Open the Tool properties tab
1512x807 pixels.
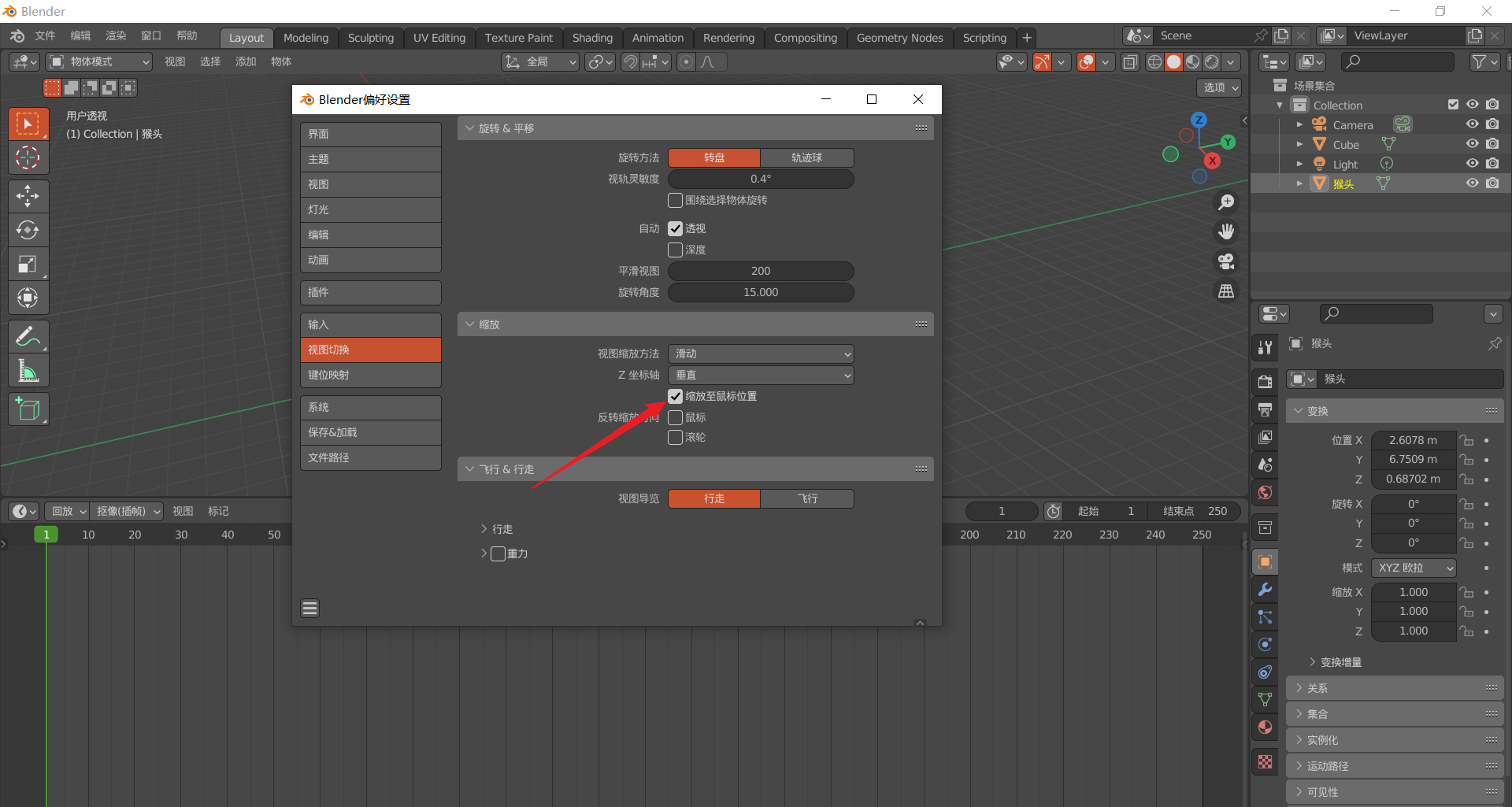(1266, 347)
